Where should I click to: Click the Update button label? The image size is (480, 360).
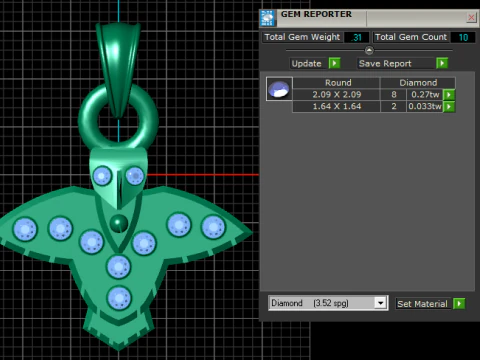pyautogui.click(x=306, y=63)
